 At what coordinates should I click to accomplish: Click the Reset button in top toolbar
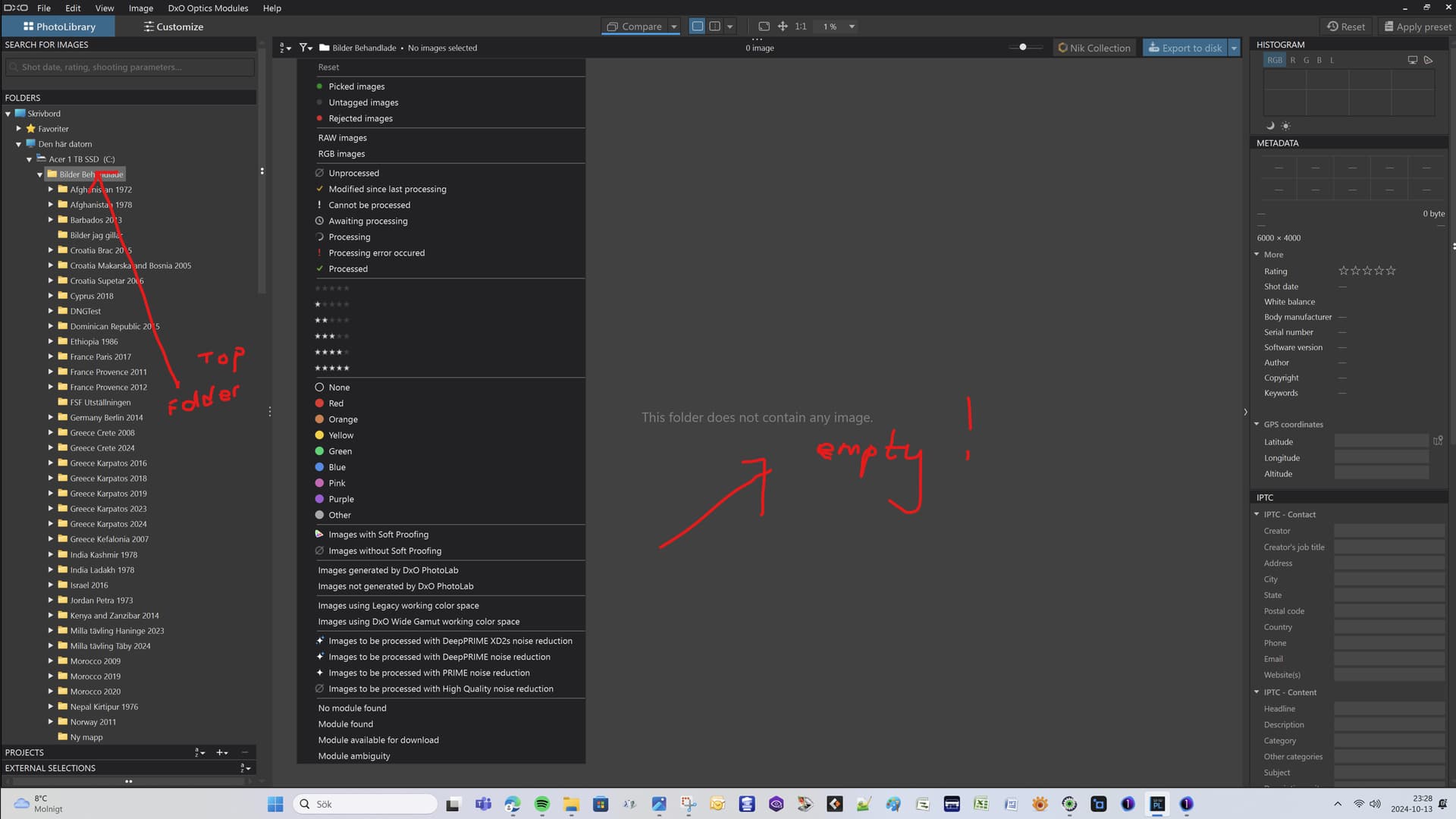point(1347,27)
